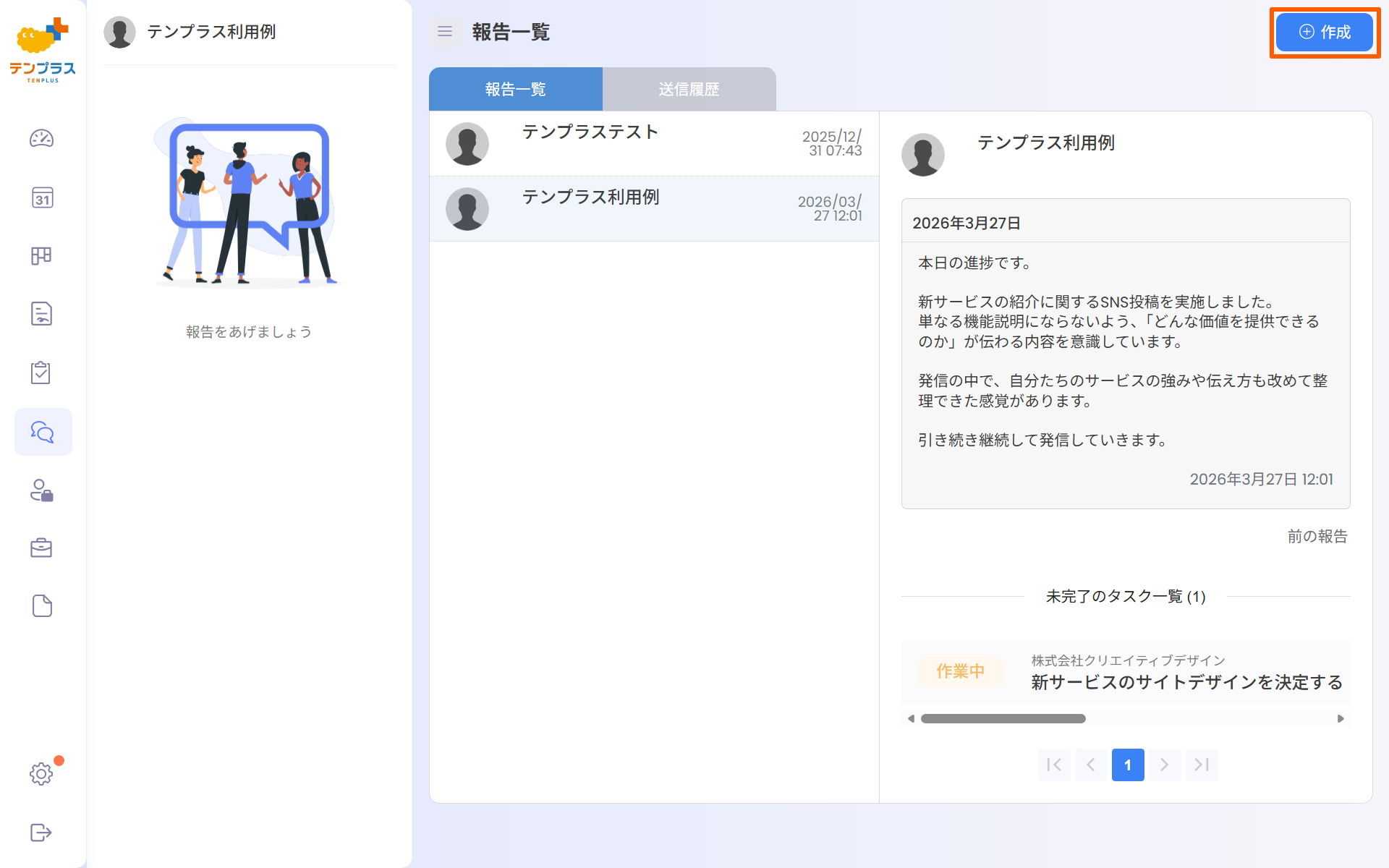Go to last page of tasks
This screenshot has height=868, width=1389.
pos(1202,765)
